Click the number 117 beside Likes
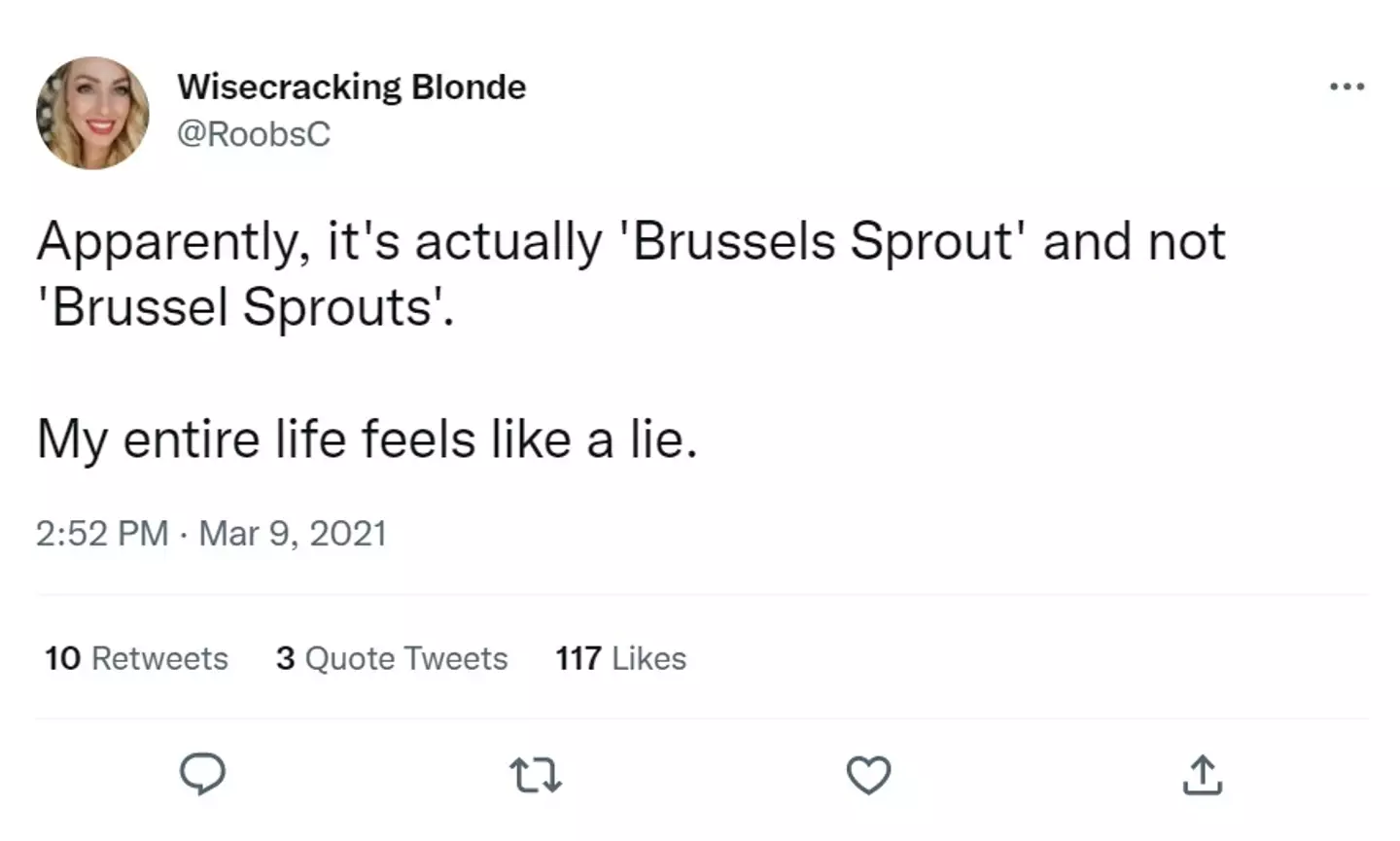This screenshot has width=1400, height=841. point(577,658)
